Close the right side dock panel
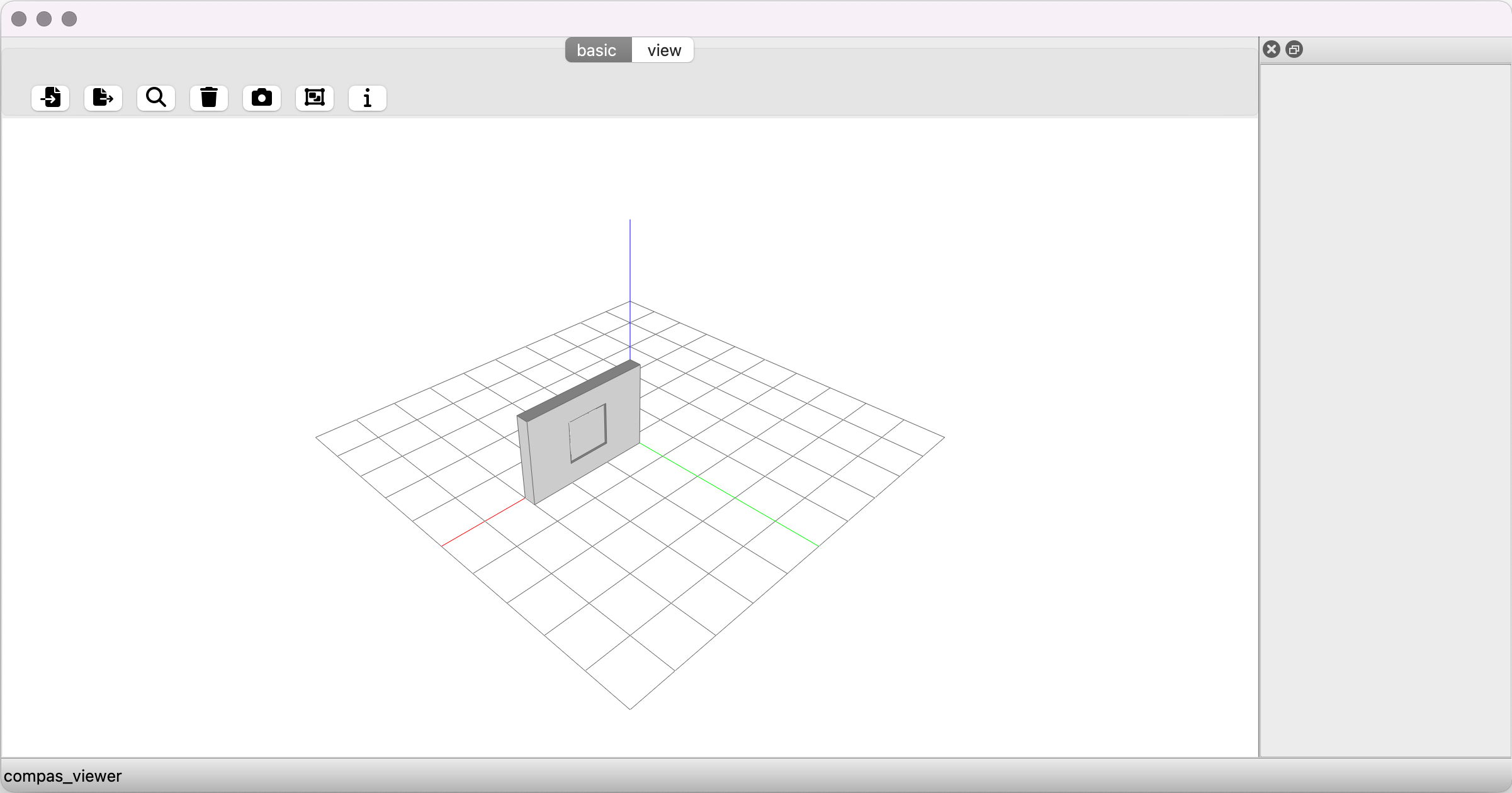The width and height of the screenshot is (1512, 793). click(x=1272, y=49)
